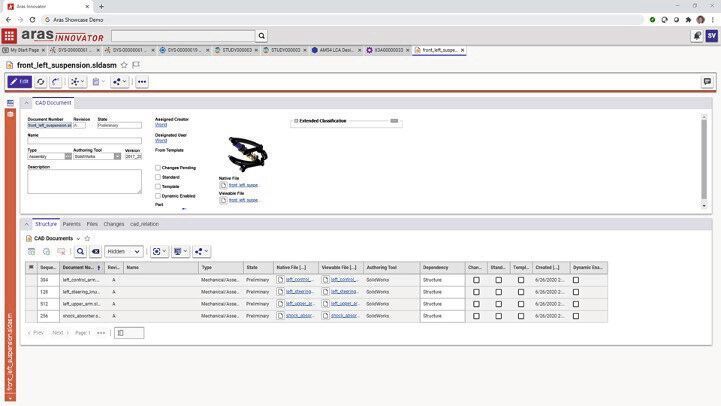Toggle the Changes Pending checkbox

(158, 168)
